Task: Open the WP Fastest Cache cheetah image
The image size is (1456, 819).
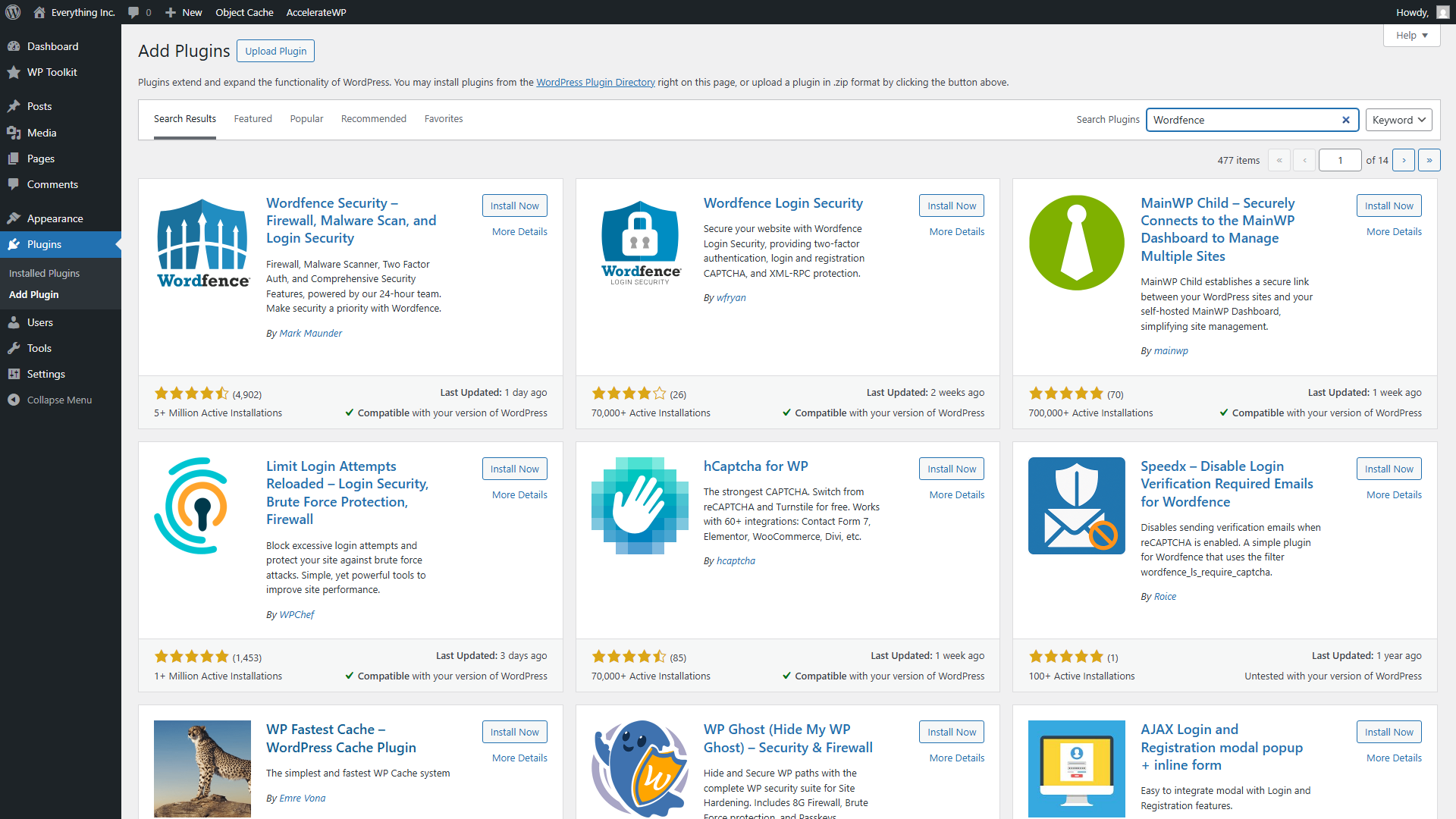Action: 202,768
